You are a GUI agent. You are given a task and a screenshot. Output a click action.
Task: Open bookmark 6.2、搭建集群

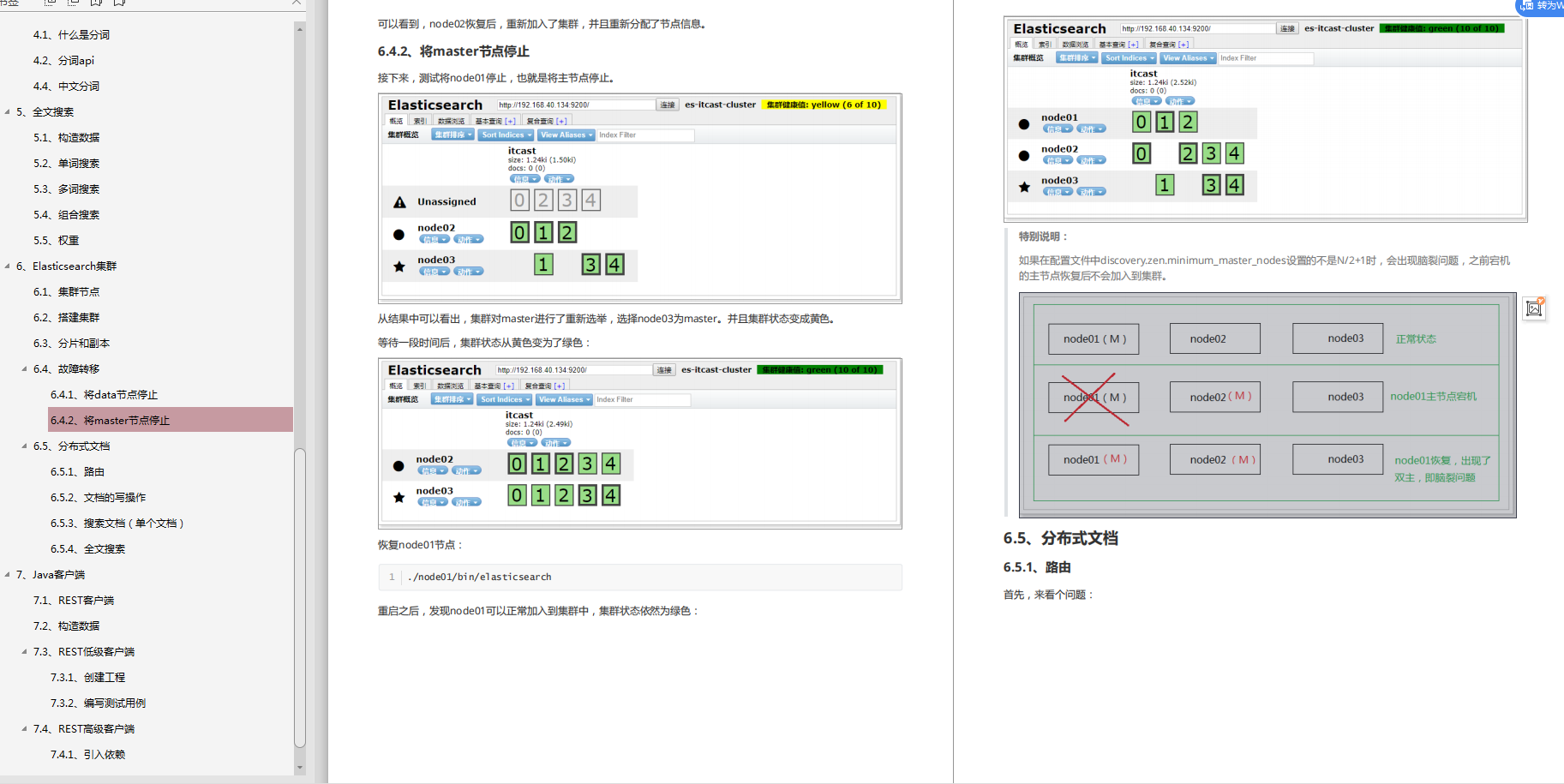[66, 318]
